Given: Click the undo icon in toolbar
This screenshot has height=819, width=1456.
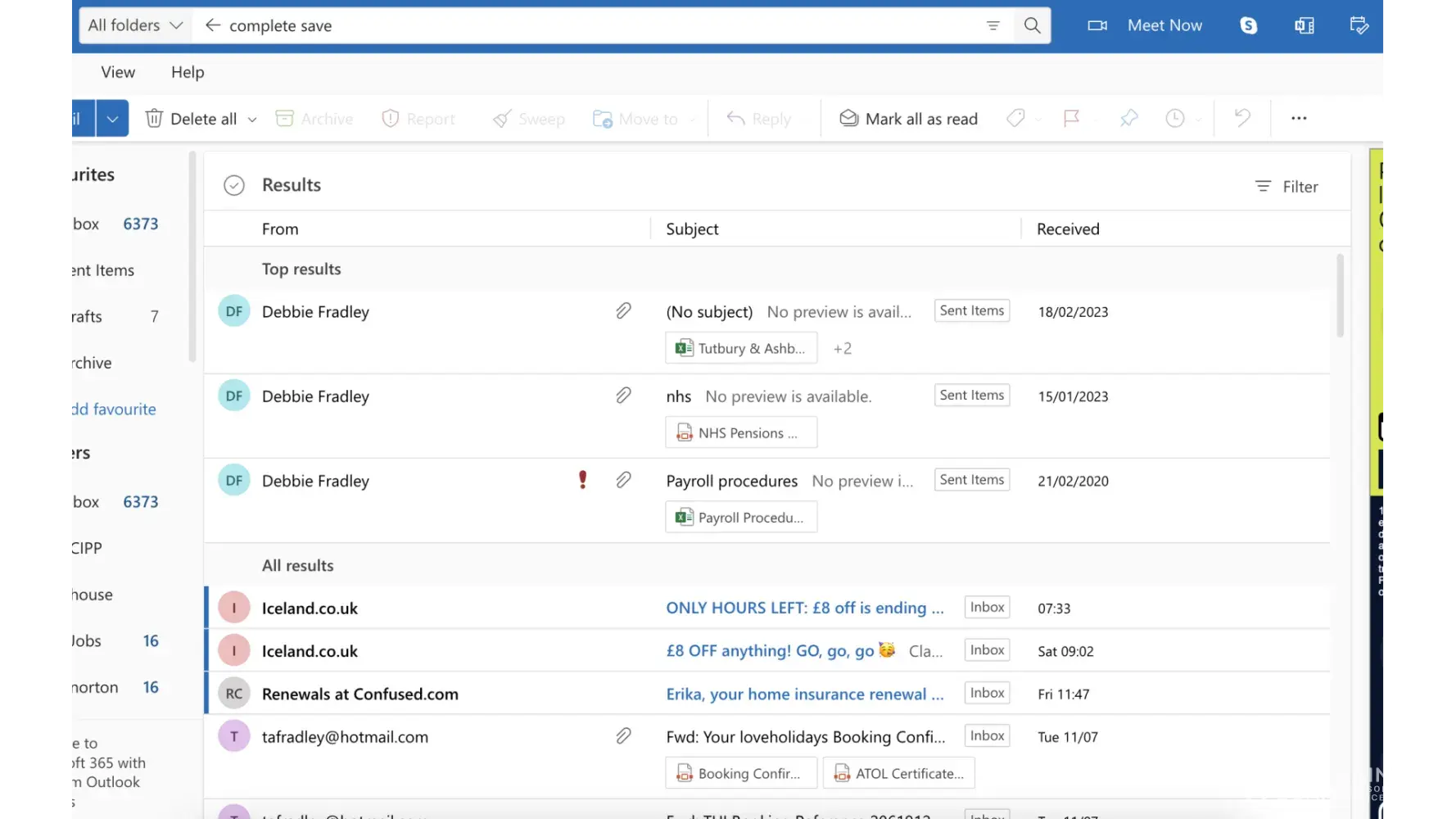Looking at the screenshot, I should (1242, 119).
